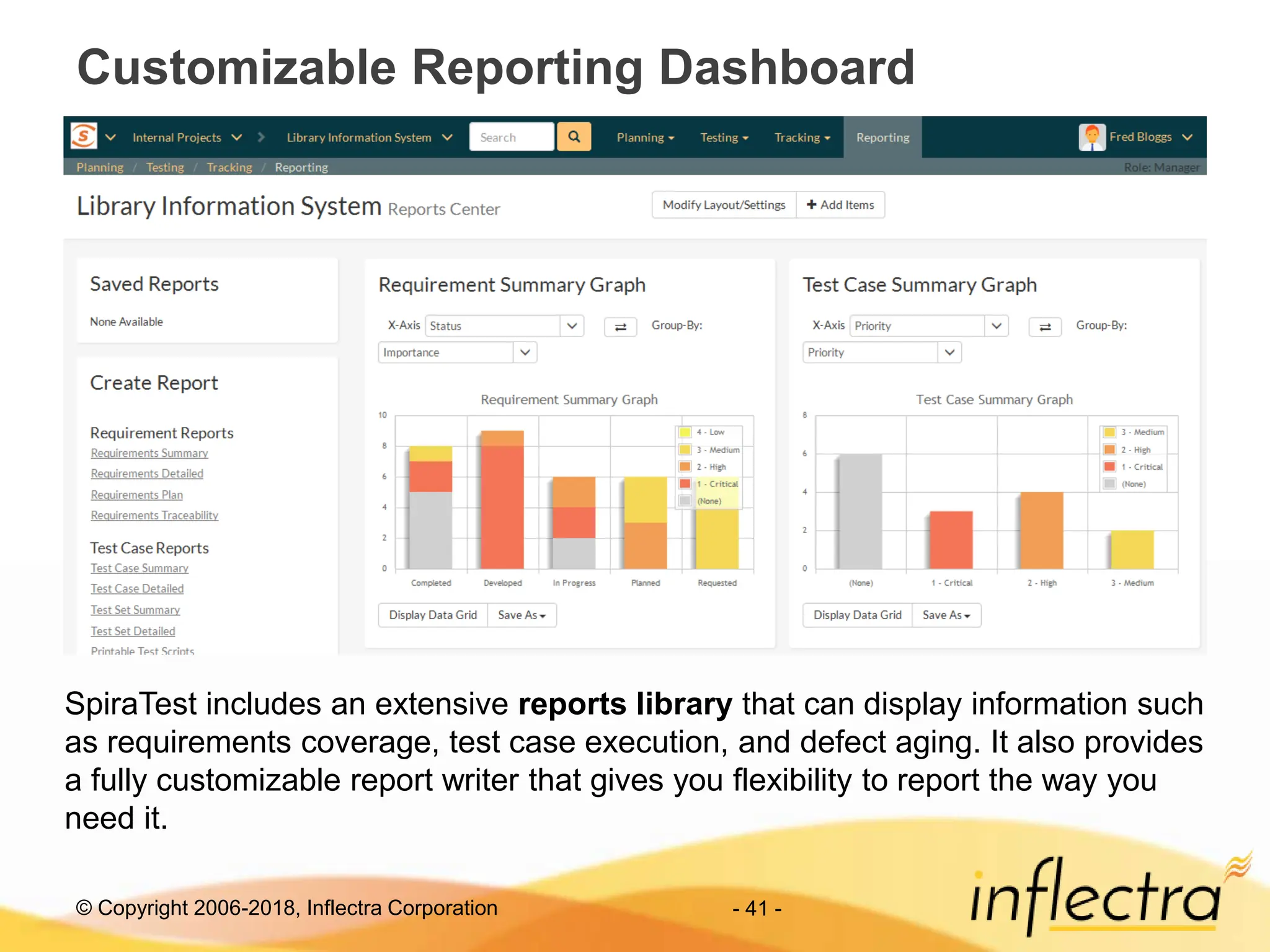Click the Completed bar in Requirement graph

(430, 508)
